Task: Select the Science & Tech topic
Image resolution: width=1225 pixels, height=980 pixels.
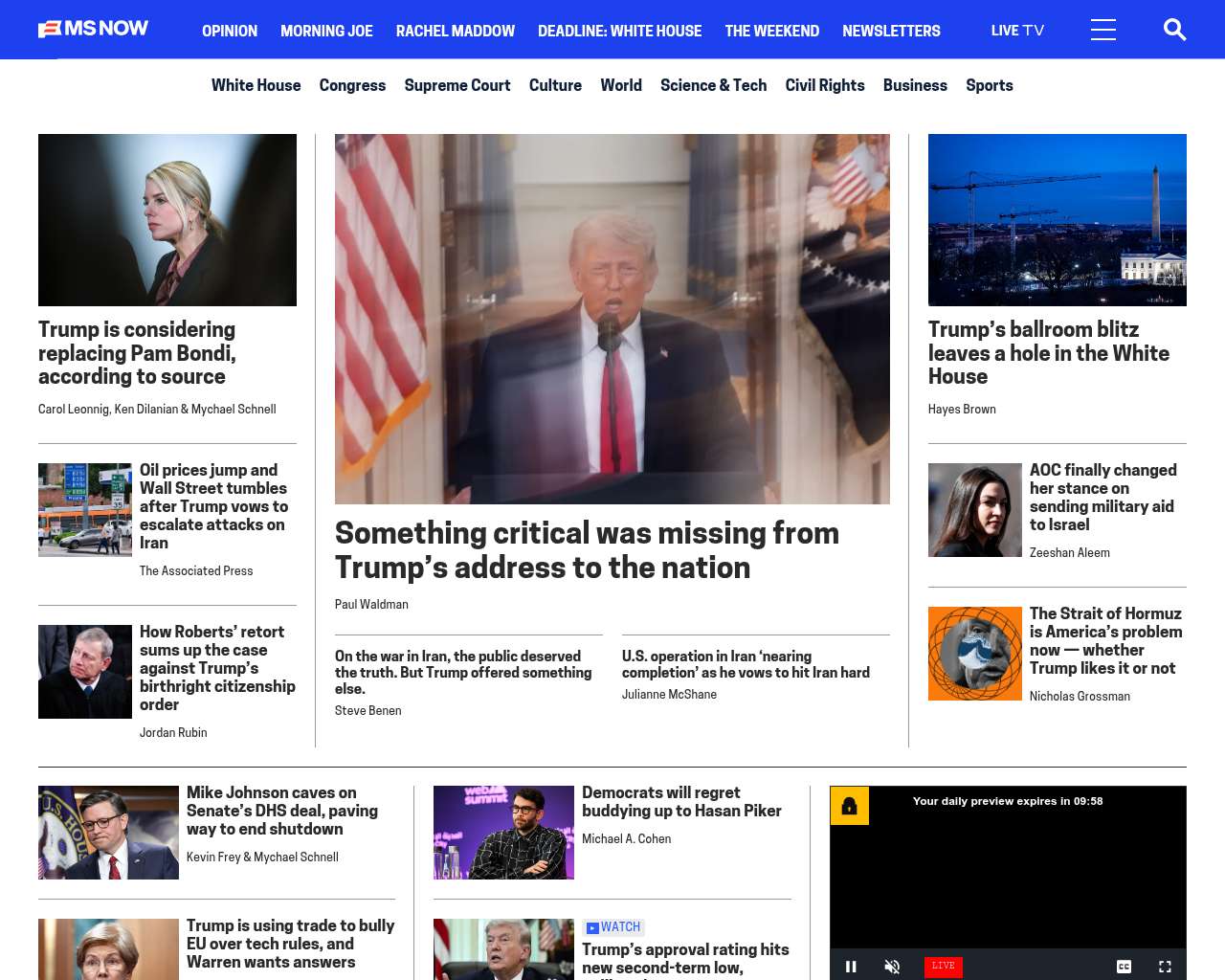Action: (713, 85)
